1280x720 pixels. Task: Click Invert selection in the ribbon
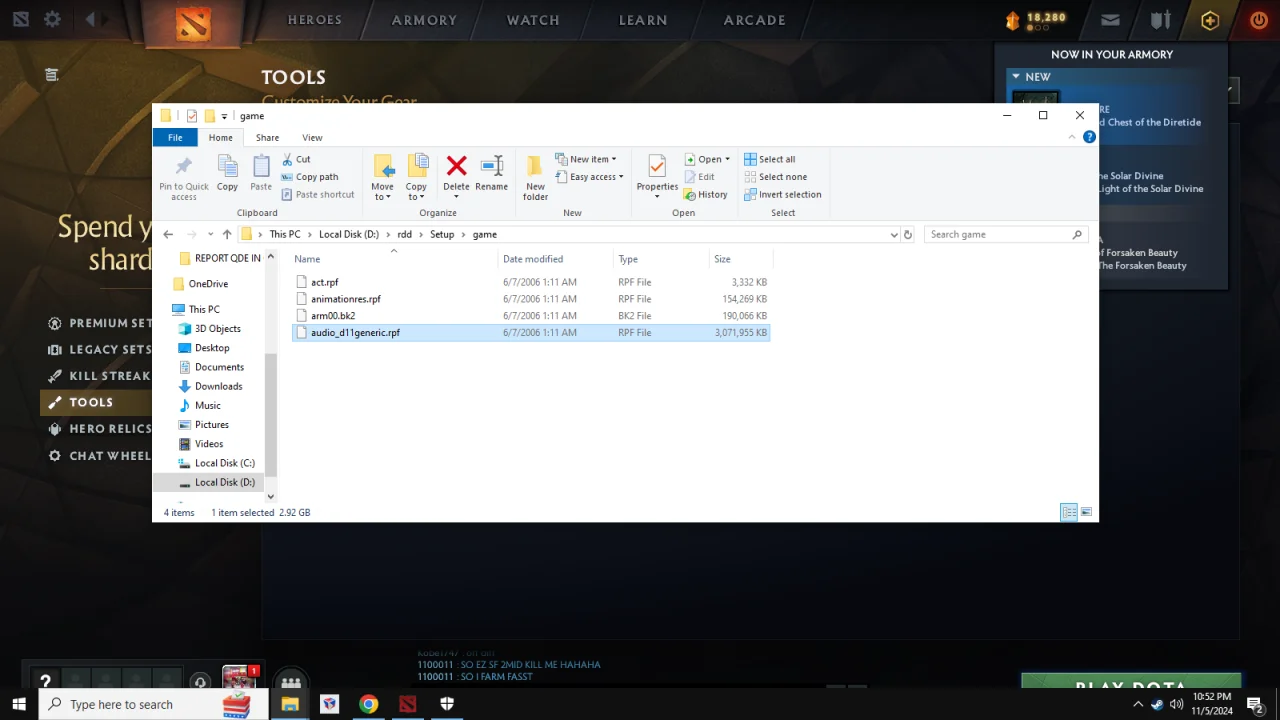(x=783, y=195)
